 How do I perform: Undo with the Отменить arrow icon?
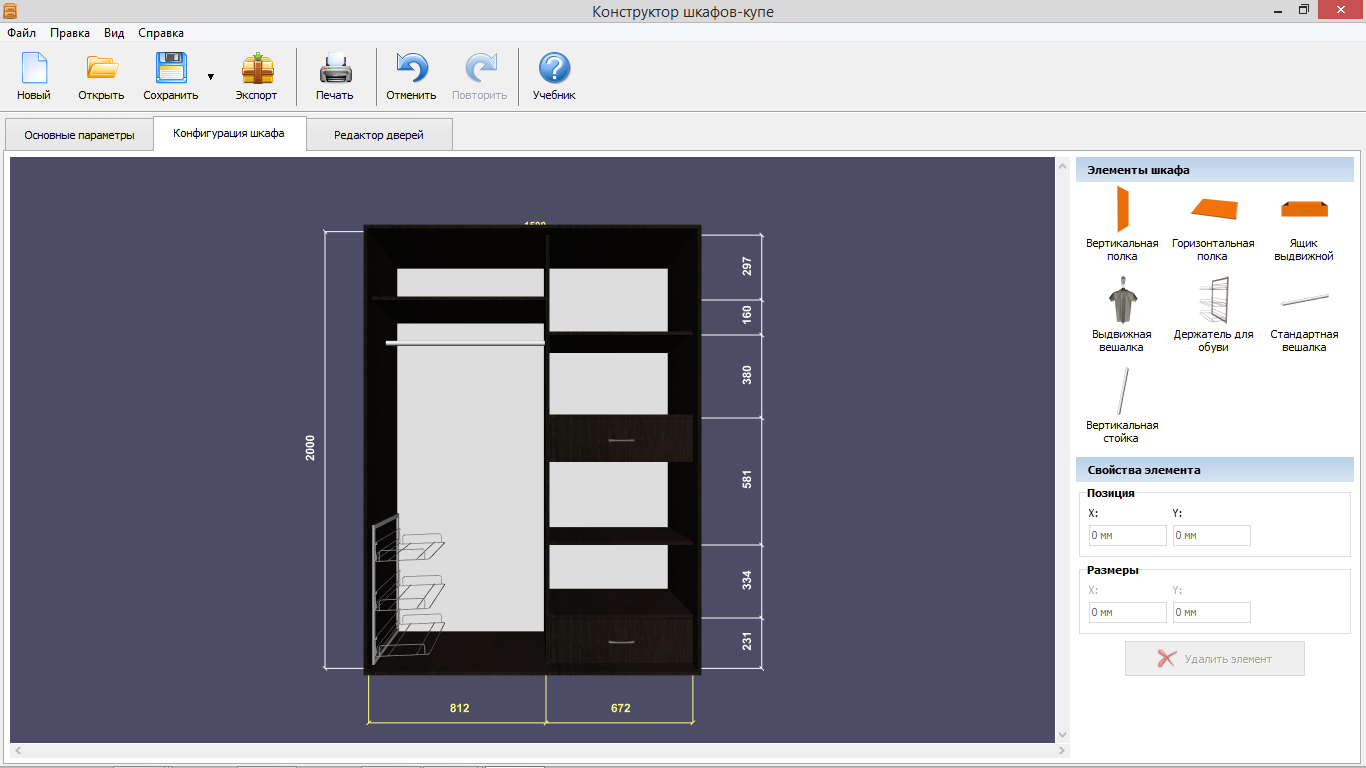411,68
